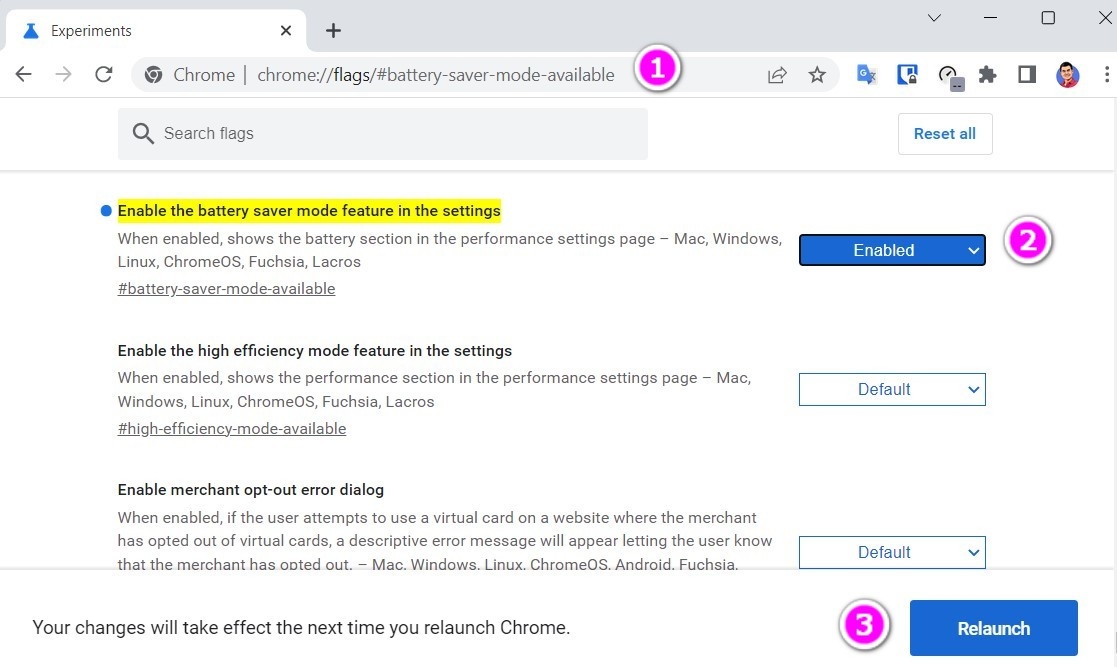1117x667 pixels.
Task: Open the Enabled dropdown for battery saver
Action: (x=892, y=250)
